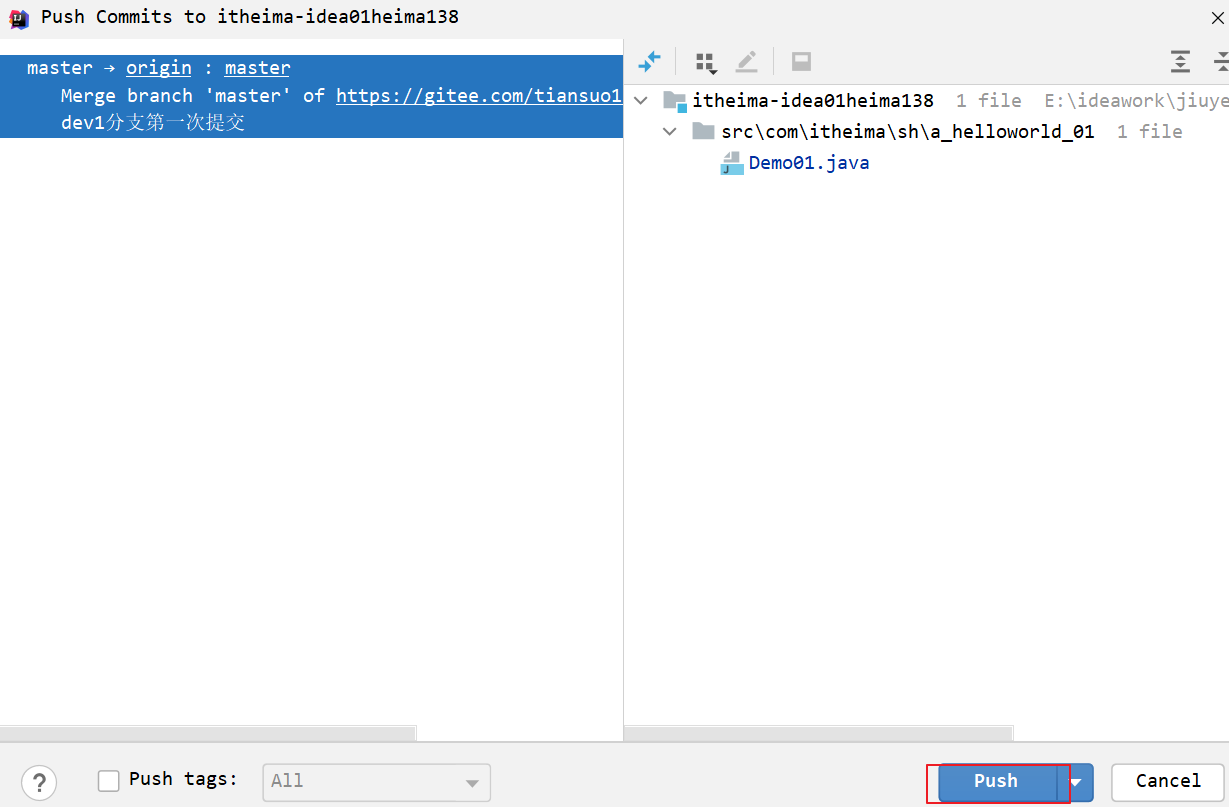Click the Demo01.java file icon

(732, 164)
